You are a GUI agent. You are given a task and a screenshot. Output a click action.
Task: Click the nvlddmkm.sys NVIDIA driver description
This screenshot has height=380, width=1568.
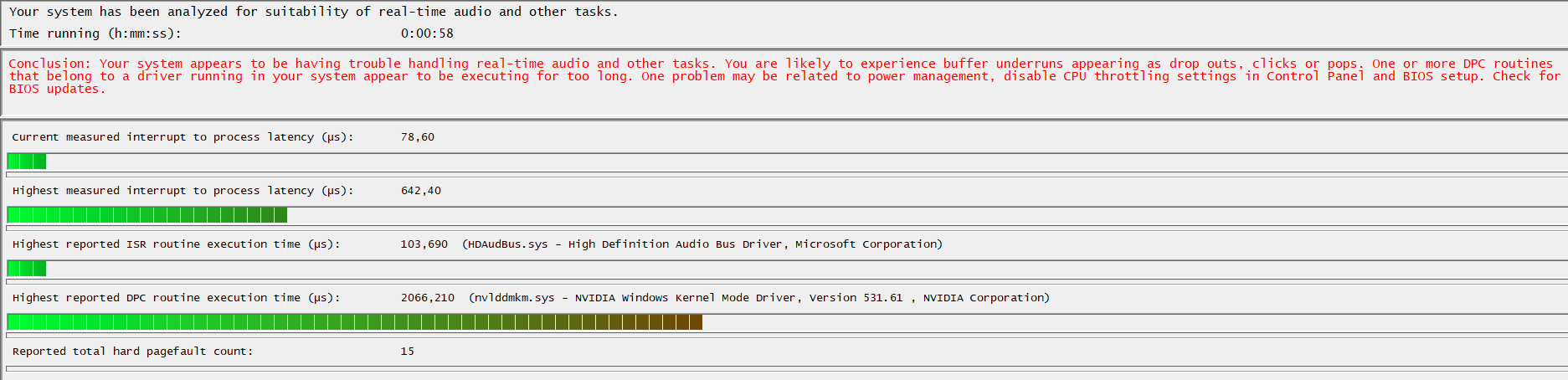click(759, 298)
